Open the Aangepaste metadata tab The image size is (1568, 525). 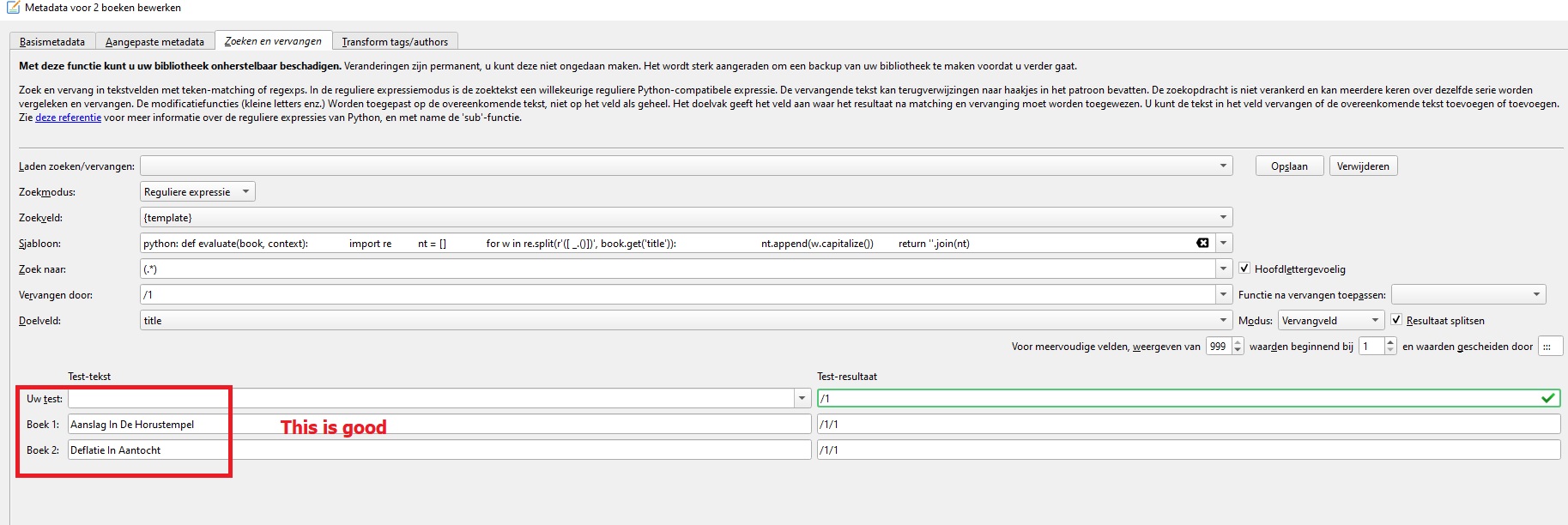[154, 41]
